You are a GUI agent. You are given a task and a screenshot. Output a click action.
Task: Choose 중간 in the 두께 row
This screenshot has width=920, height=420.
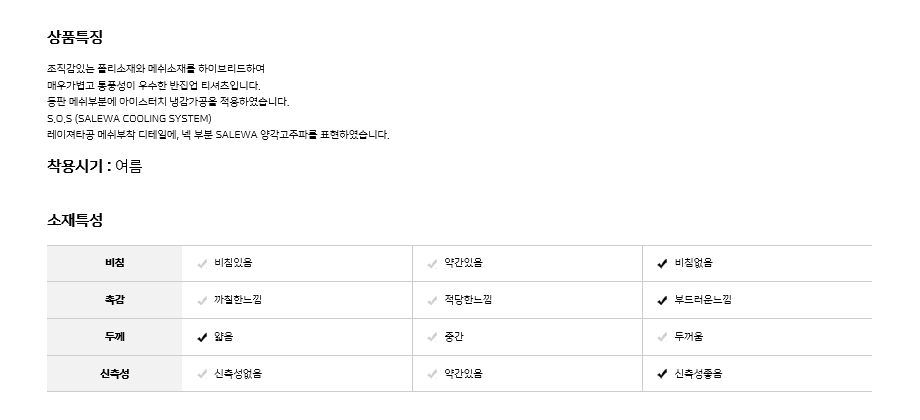(456, 338)
